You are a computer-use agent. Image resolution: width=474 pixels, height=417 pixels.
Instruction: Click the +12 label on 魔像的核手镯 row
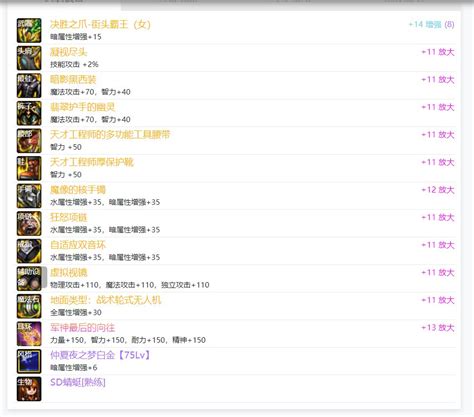438,190
